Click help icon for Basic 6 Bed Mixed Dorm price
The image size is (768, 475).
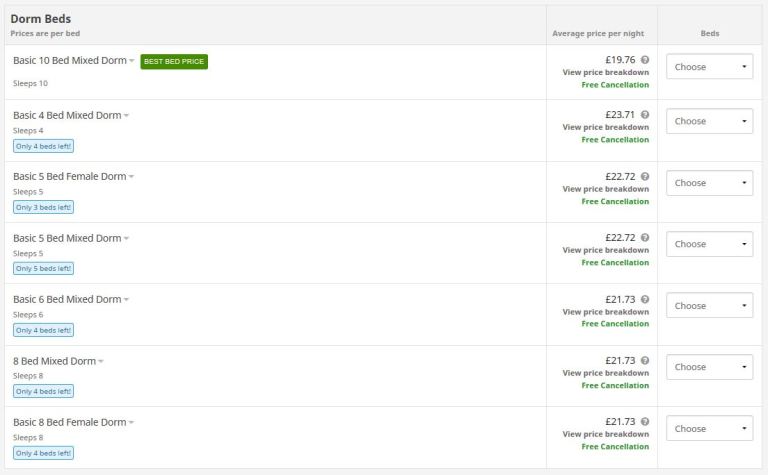coord(645,299)
